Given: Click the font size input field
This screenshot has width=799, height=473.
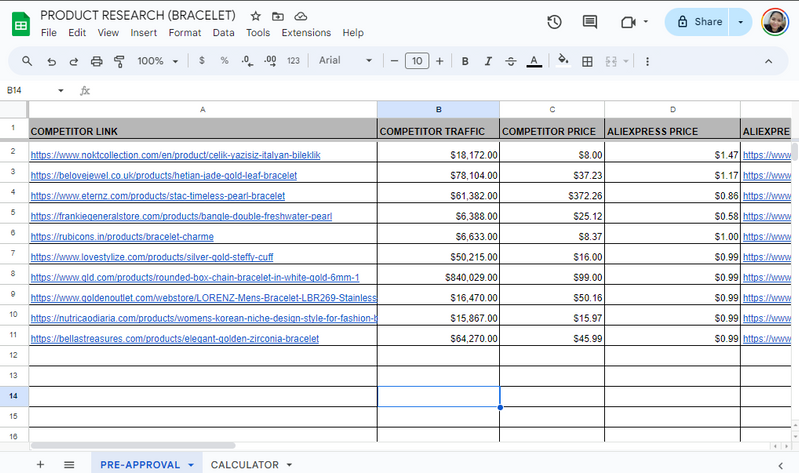Looking at the screenshot, I should point(417,61).
